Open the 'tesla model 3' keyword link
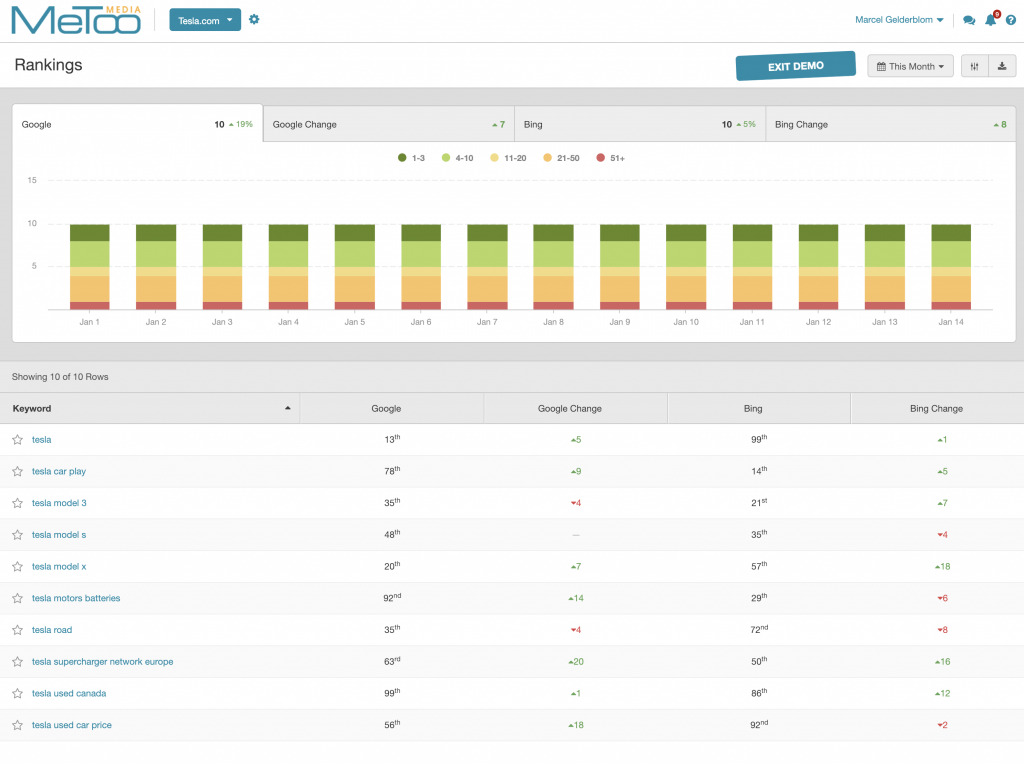Image resolution: width=1024 pixels, height=764 pixels. tap(59, 503)
